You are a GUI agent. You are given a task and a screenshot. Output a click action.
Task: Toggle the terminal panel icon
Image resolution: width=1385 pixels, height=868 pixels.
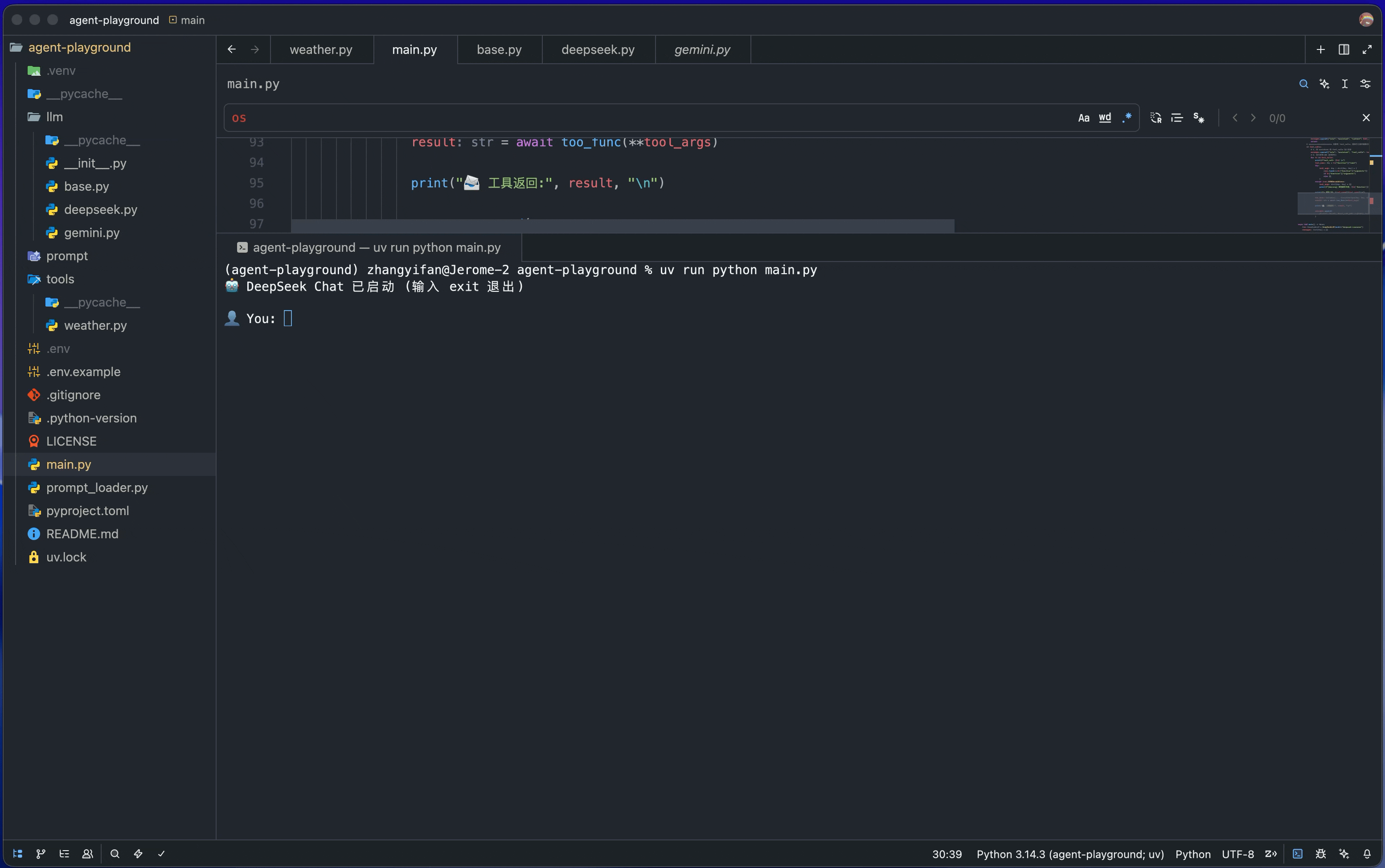pyautogui.click(x=1297, y=854)
